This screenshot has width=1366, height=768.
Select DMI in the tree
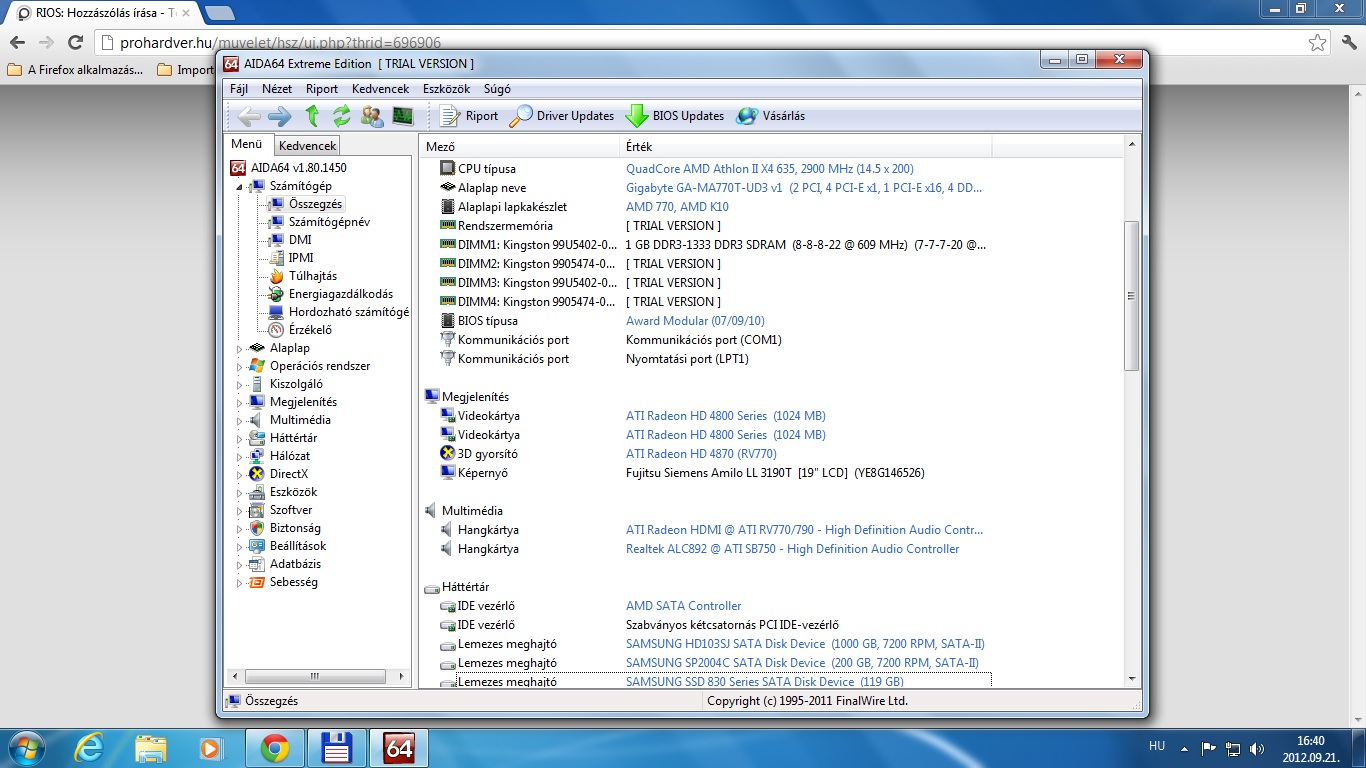[300, 240]
